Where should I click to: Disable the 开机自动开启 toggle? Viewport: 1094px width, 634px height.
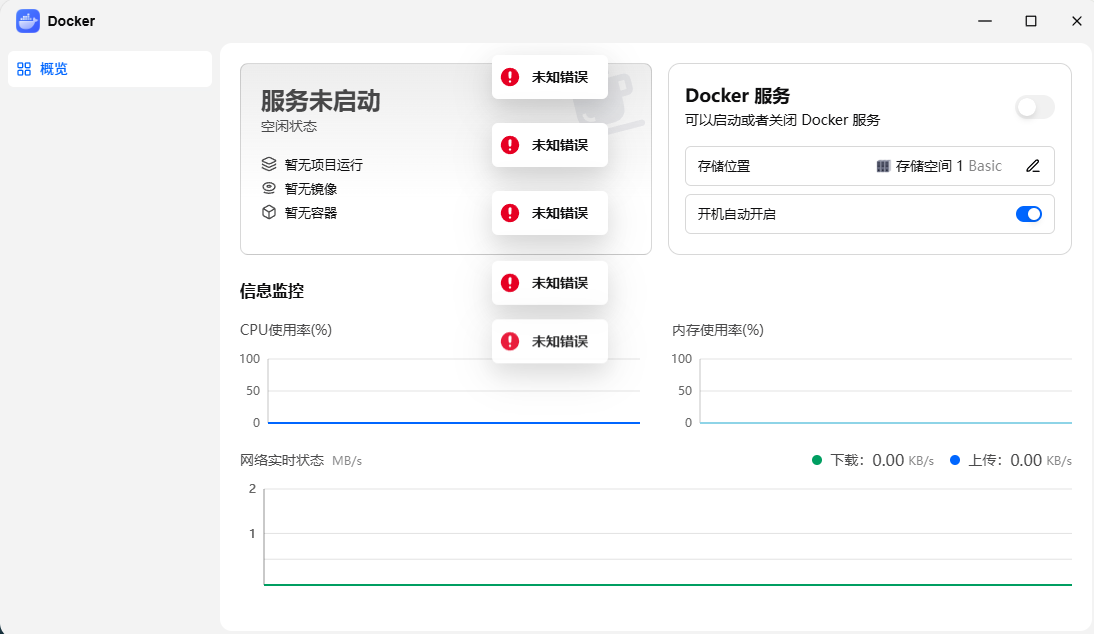(x=1028, y=214)
